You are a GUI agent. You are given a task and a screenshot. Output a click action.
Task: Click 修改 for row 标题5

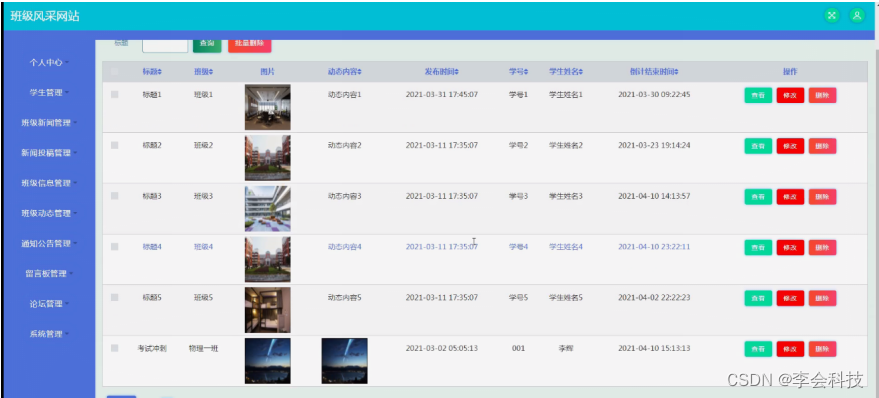click(790, 298)
